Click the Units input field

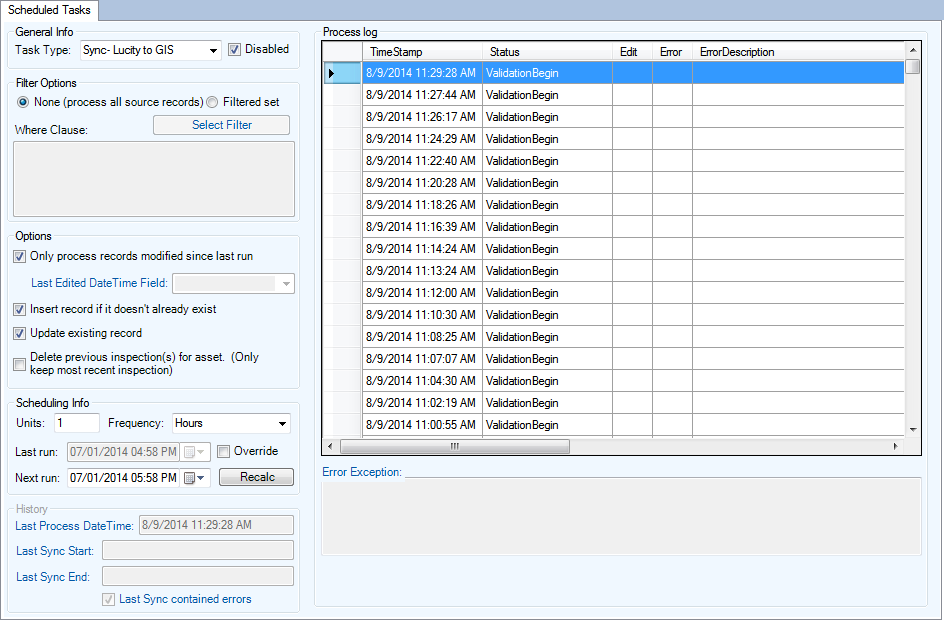pyautogui.click(x=76, y=423)
